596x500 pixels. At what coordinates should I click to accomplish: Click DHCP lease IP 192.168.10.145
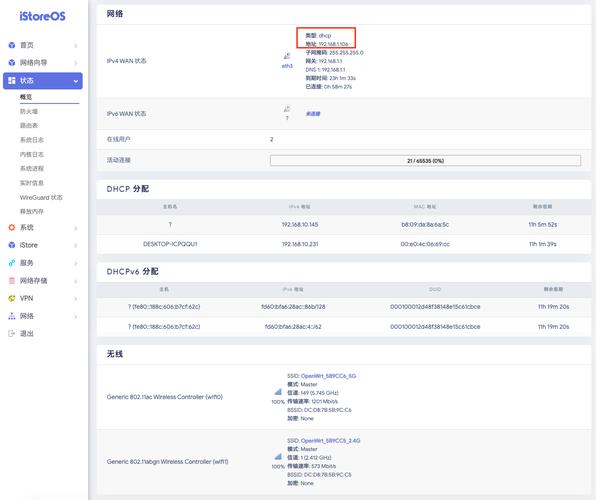300,225
